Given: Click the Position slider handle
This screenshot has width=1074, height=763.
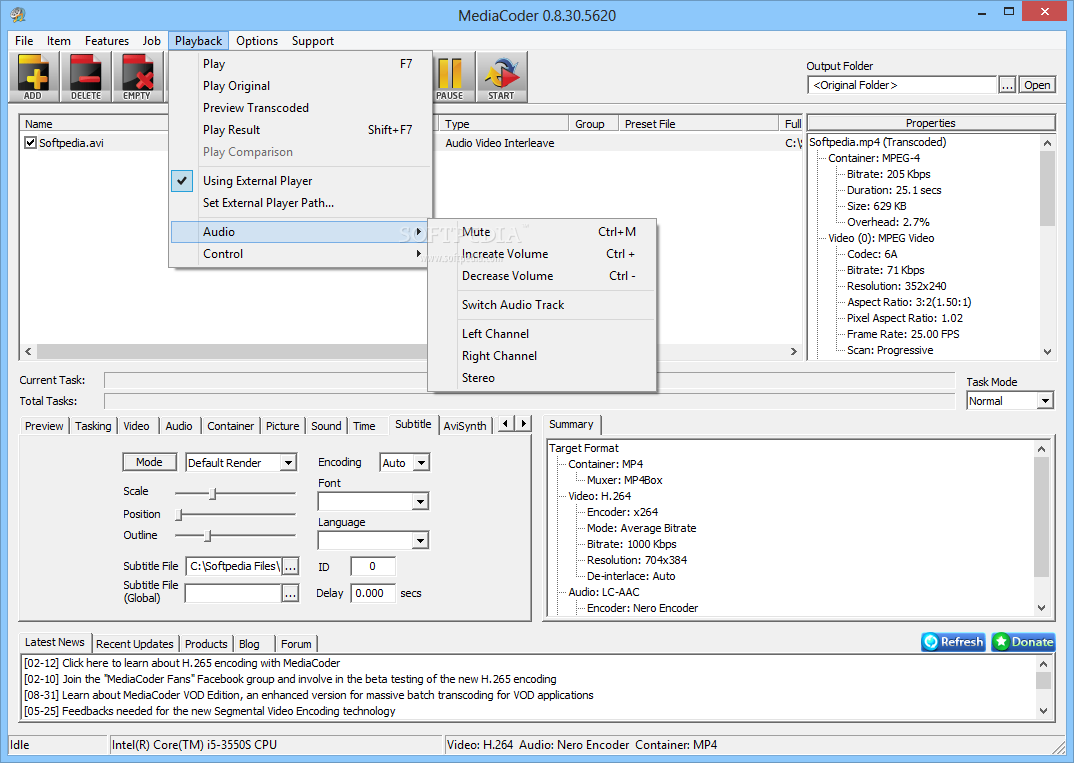Looking at the screenshot, I should [179, 514].
